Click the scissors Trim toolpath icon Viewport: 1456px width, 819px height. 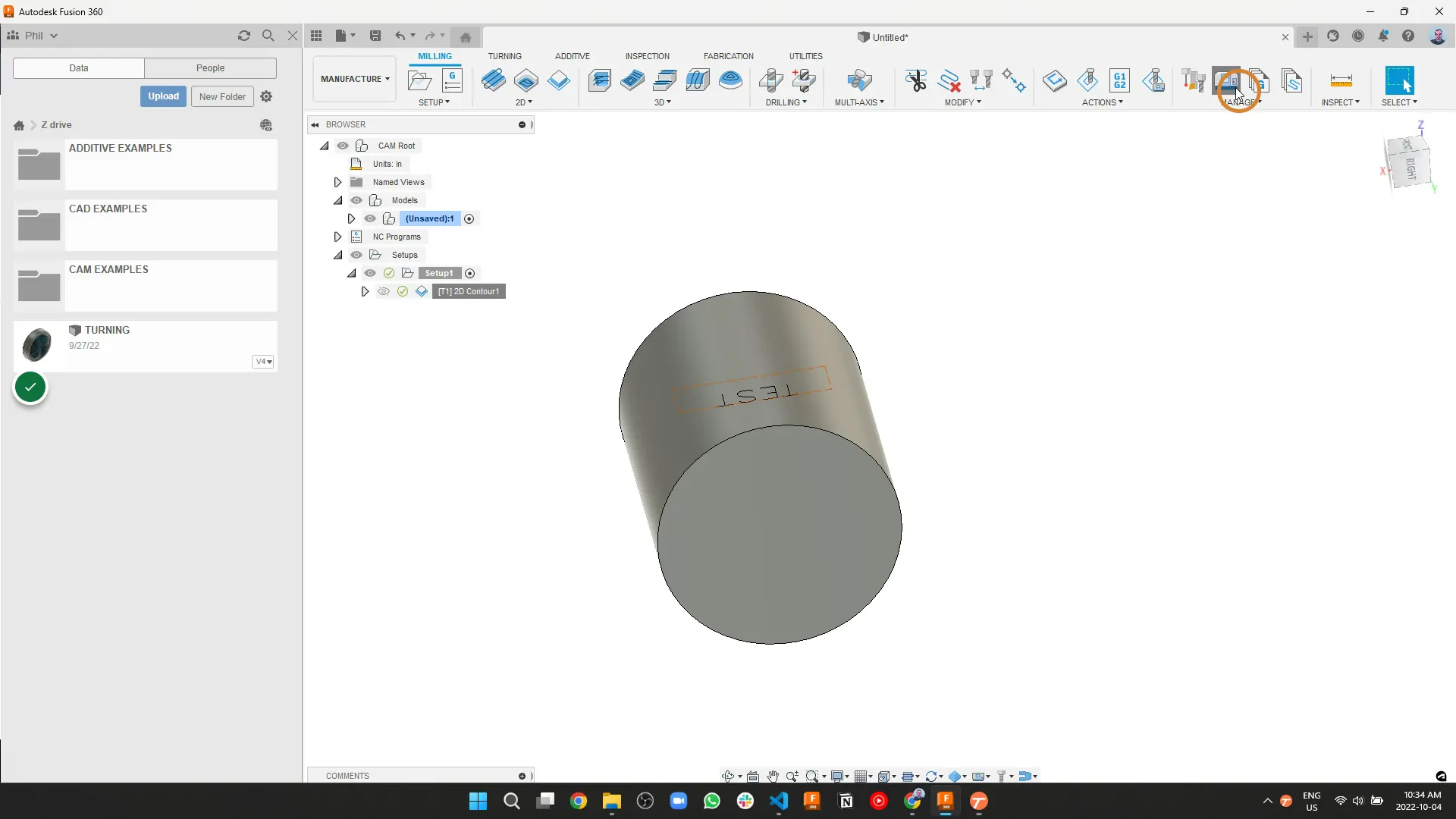click(x=916, y=80)
